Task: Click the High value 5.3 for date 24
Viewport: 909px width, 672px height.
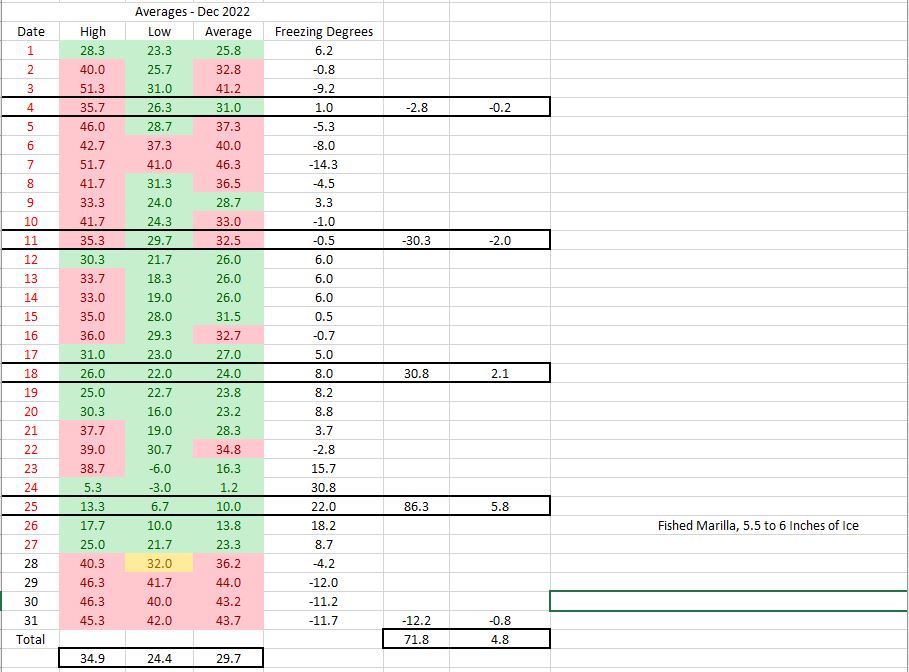Action: (x=92, y=488)
